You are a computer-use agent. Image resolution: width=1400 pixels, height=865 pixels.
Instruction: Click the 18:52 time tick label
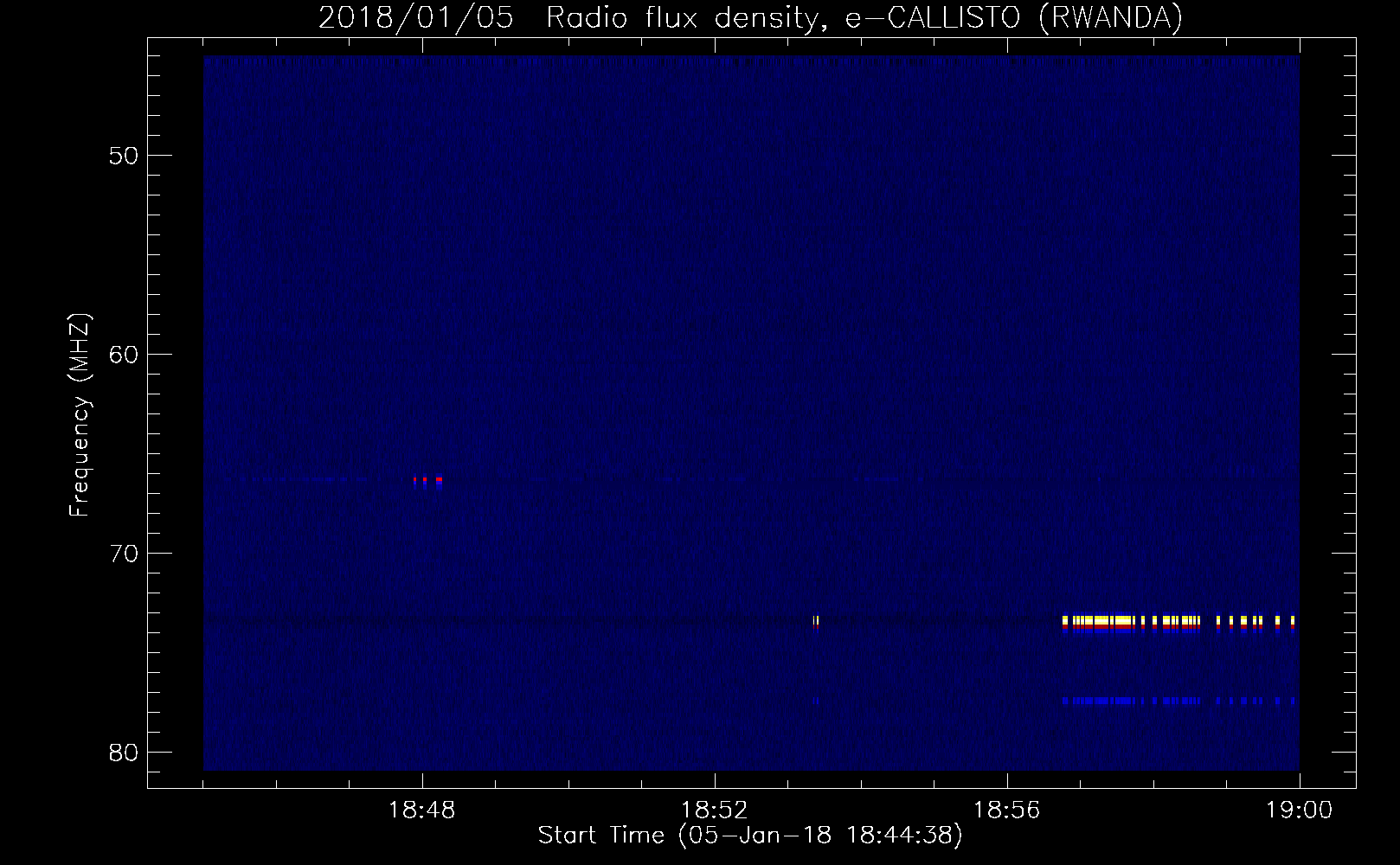point(715,811)
